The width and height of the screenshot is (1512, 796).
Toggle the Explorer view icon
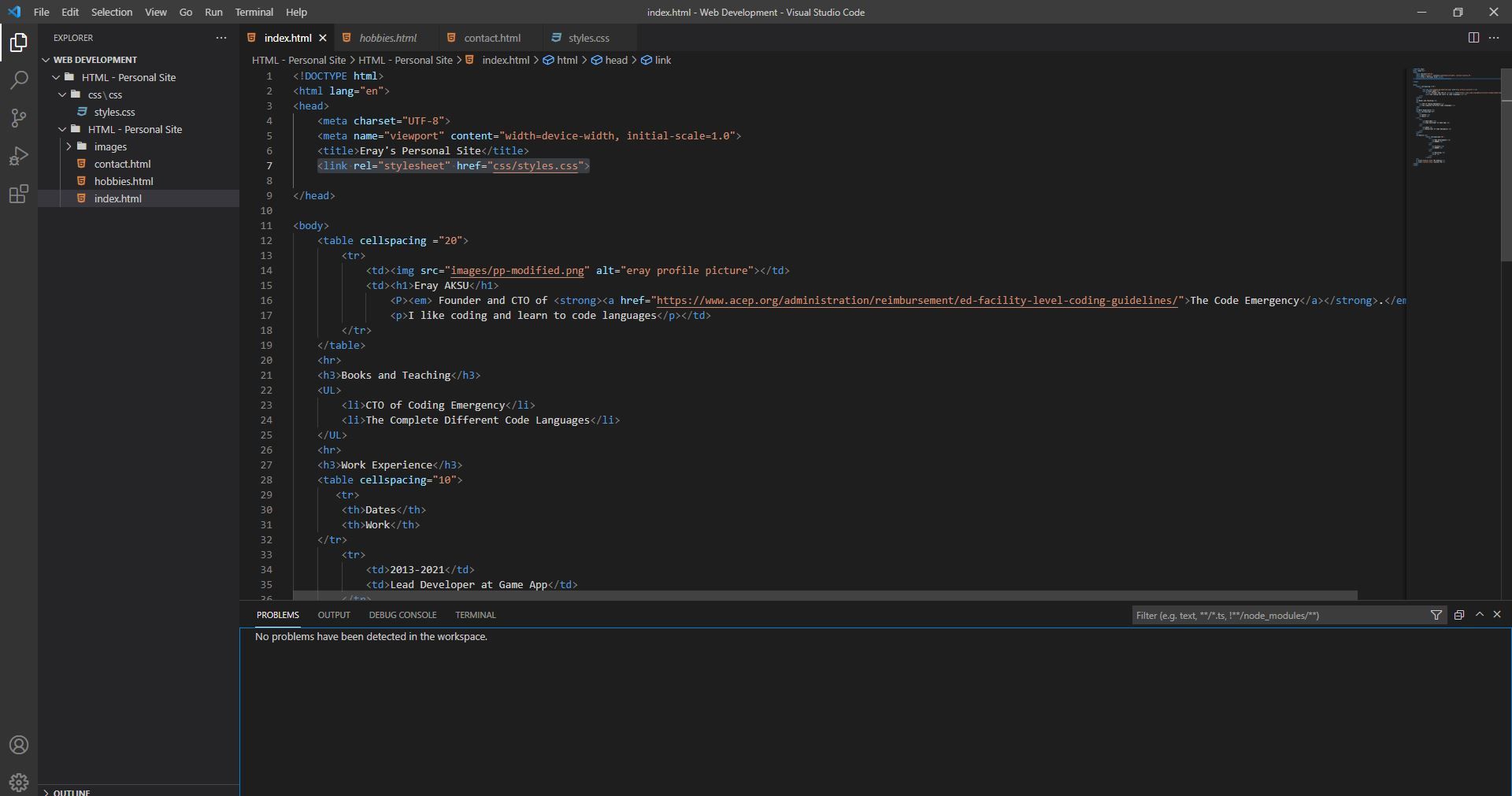[x=19, y=43]
